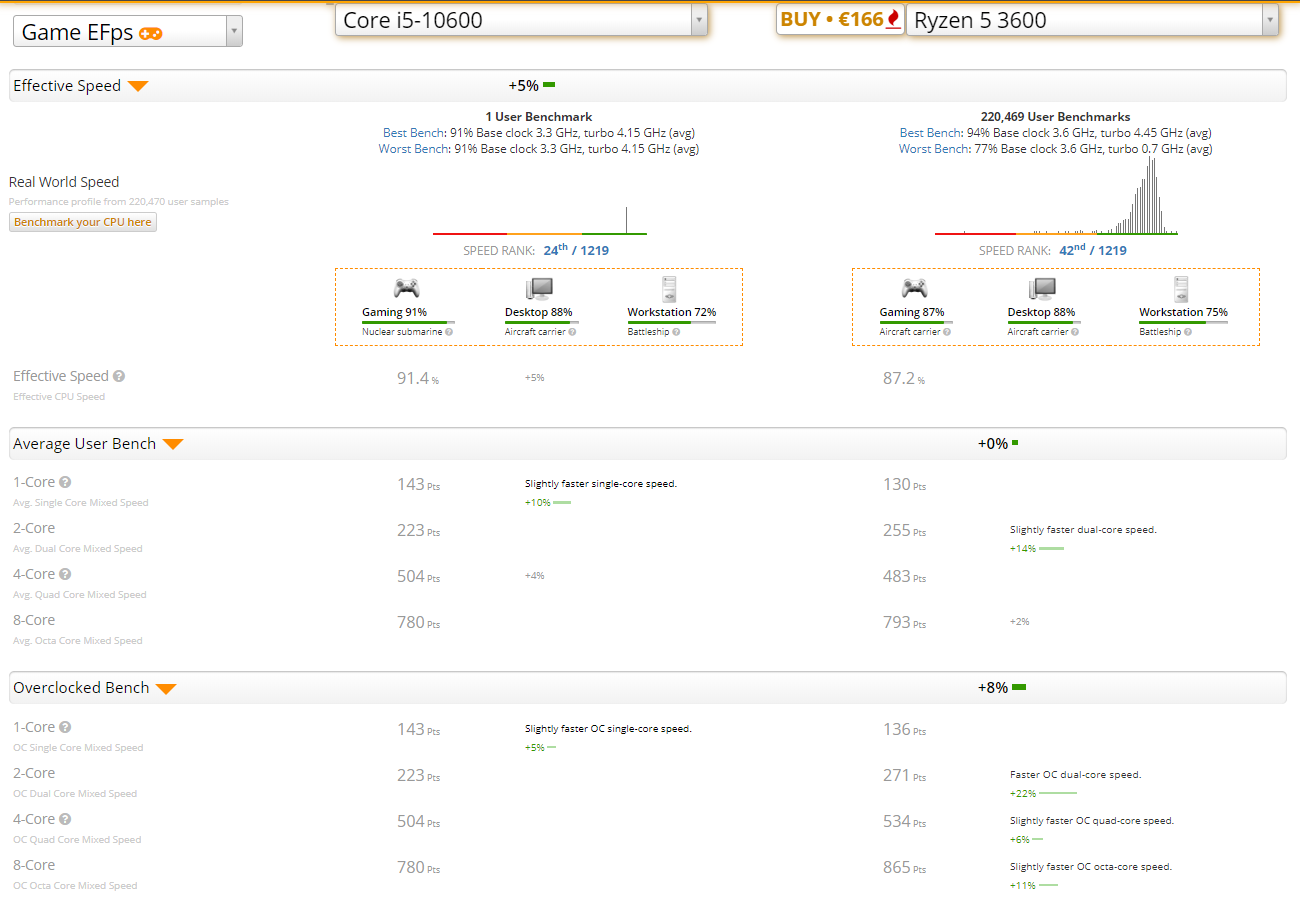
Task: Click Core i5-10600 Workstation 72% tower icon
Action: point(669,289)
